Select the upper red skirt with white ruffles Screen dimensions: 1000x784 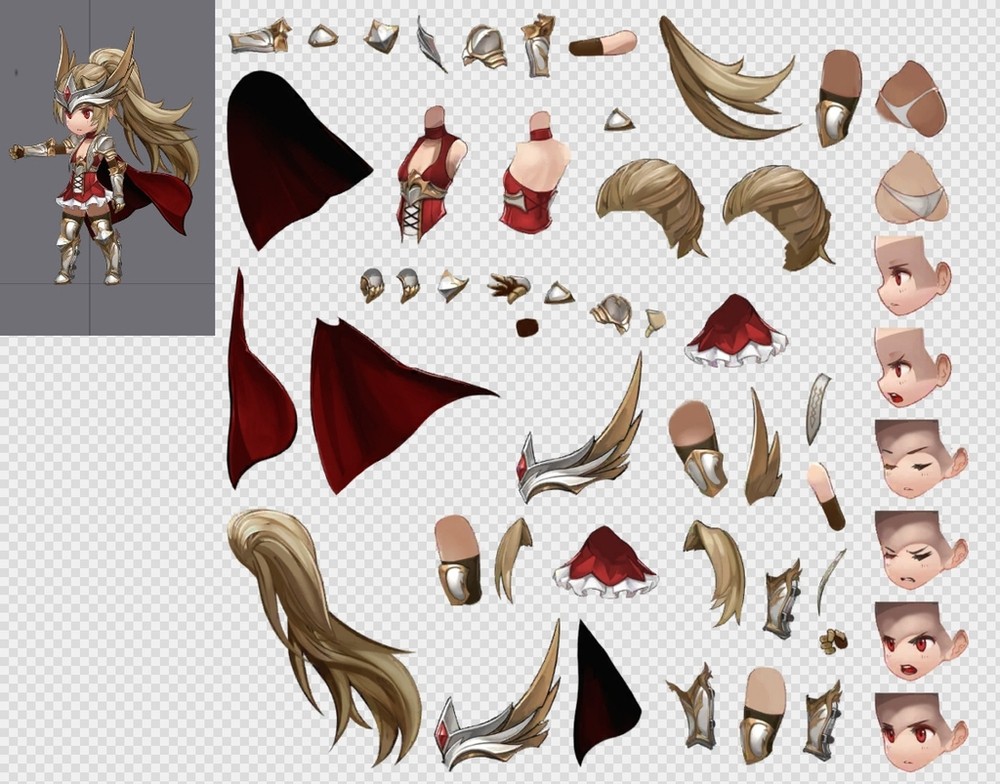click(737, 332)
